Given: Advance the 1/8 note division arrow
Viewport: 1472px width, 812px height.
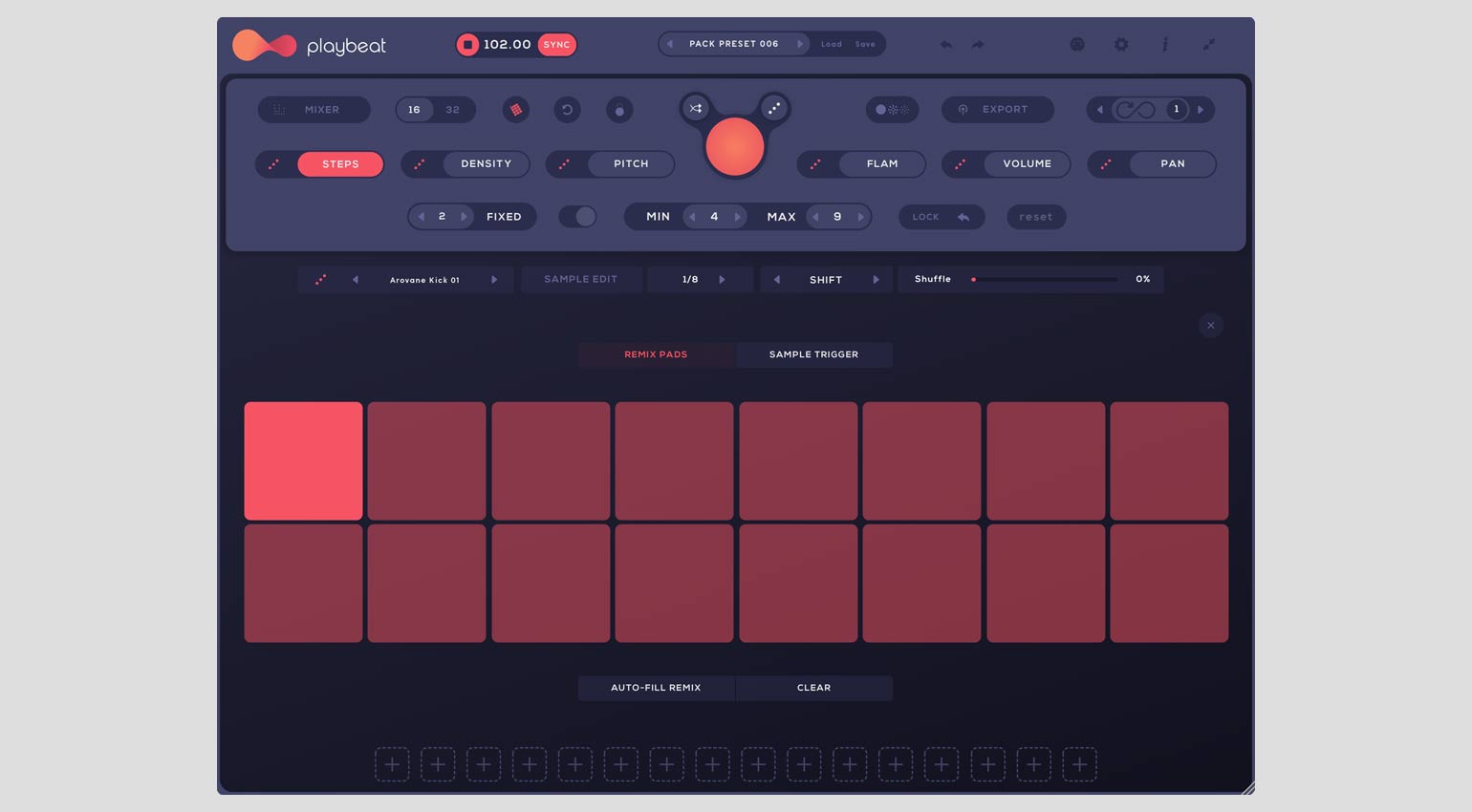Looking at the screenshot, I should tap(722, 280).
